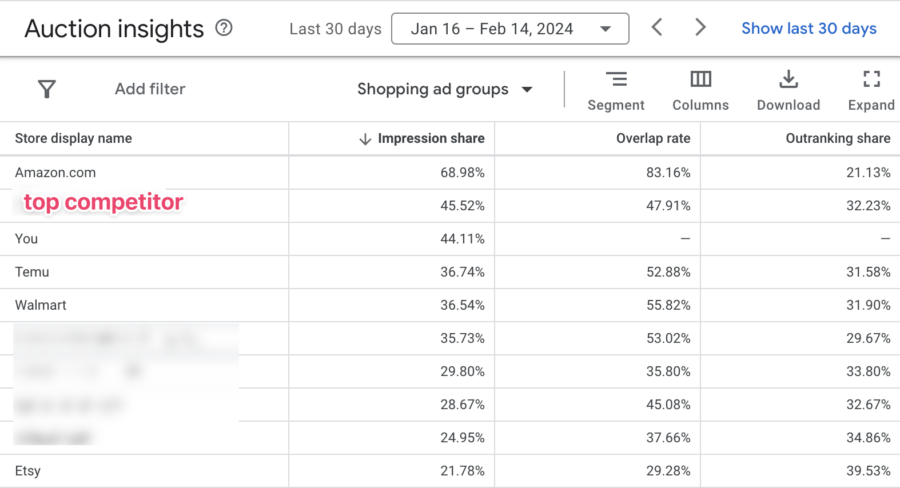Click the Impression share sort arrow
900x488 pixels.
pyautogui.click(x=365, y=139)
